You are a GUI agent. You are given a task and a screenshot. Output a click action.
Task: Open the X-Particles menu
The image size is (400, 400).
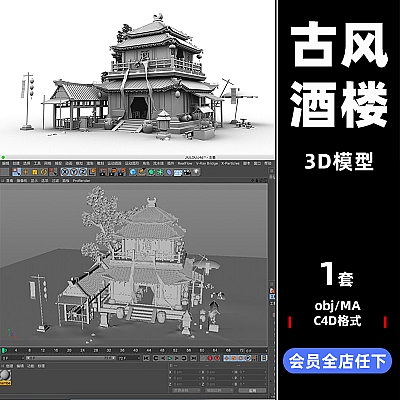230,163
